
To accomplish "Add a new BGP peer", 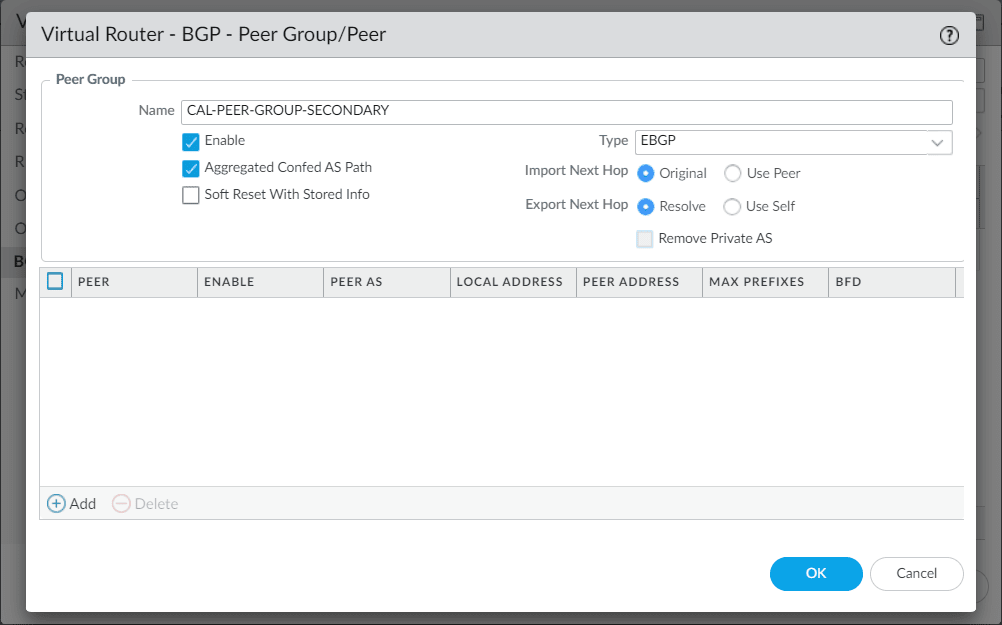I will (71, 503).
